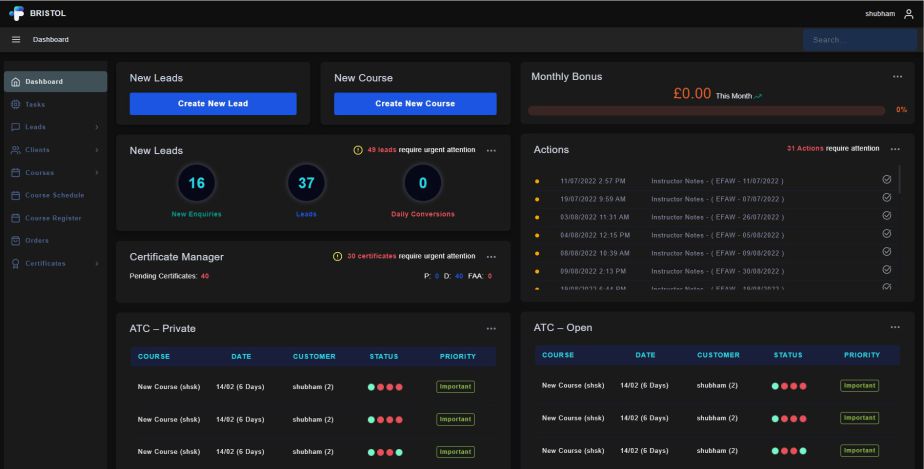Expand the Courses sidebar submenu chevron

pyautogui.click(x=97, y=173)
